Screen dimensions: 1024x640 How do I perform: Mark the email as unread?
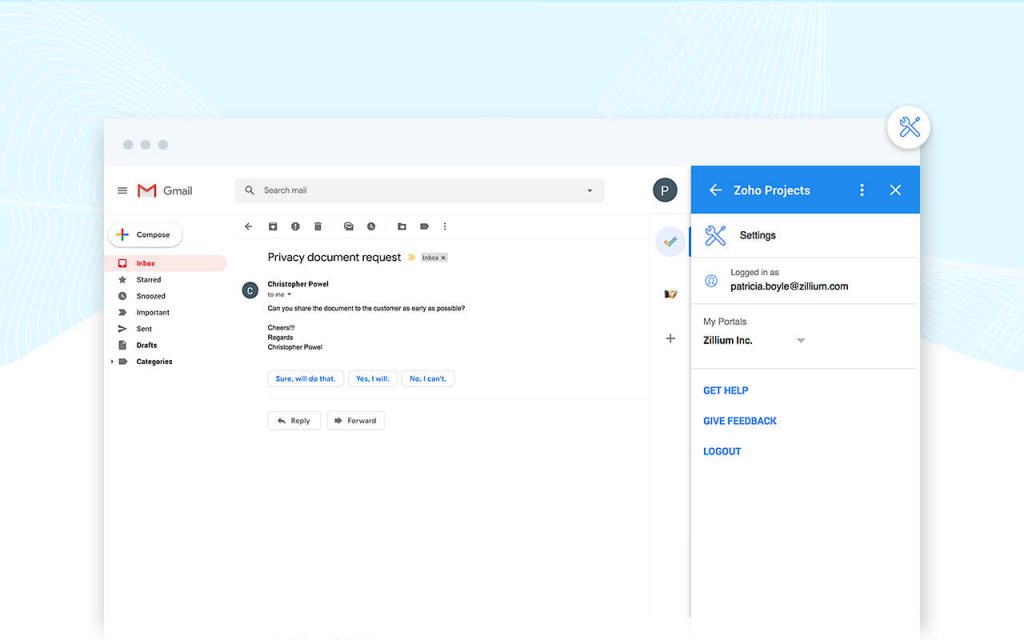(x=349, y=226)
